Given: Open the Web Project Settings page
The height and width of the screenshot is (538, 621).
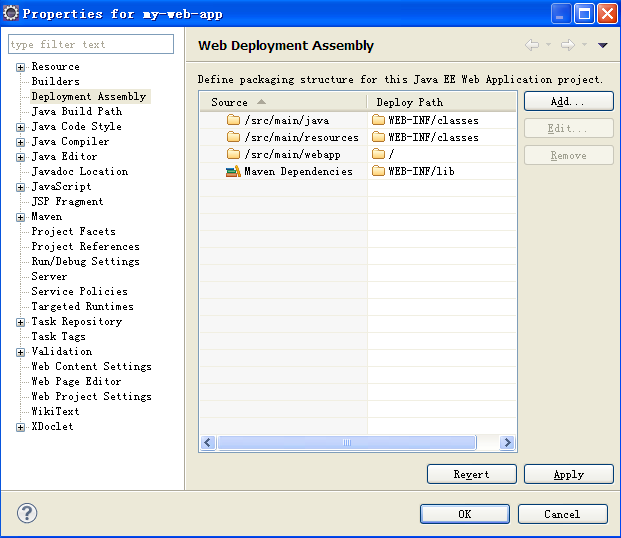Looking at the screenshot, I should 91,397.
